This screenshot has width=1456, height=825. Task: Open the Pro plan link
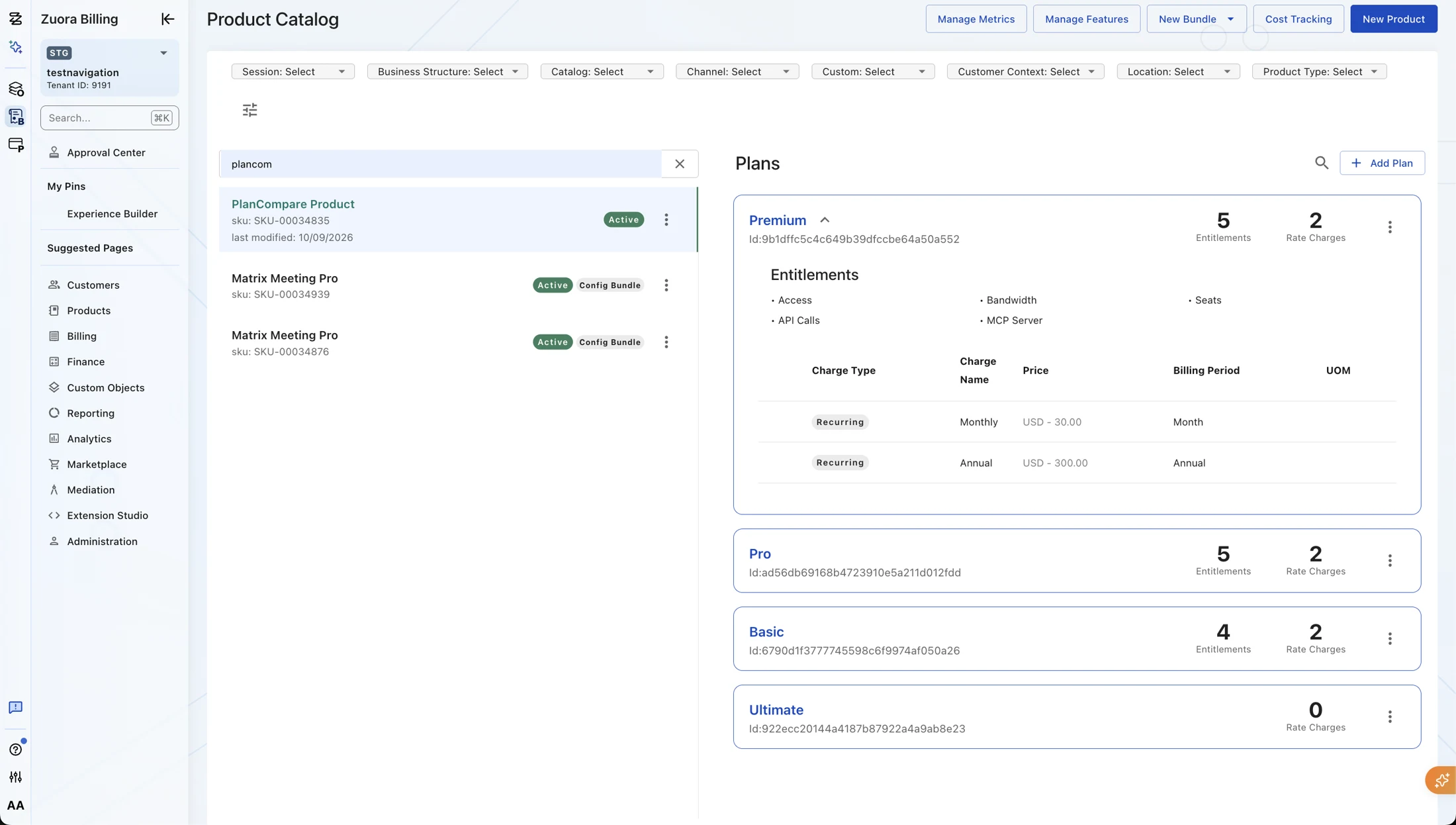(760, 554)
